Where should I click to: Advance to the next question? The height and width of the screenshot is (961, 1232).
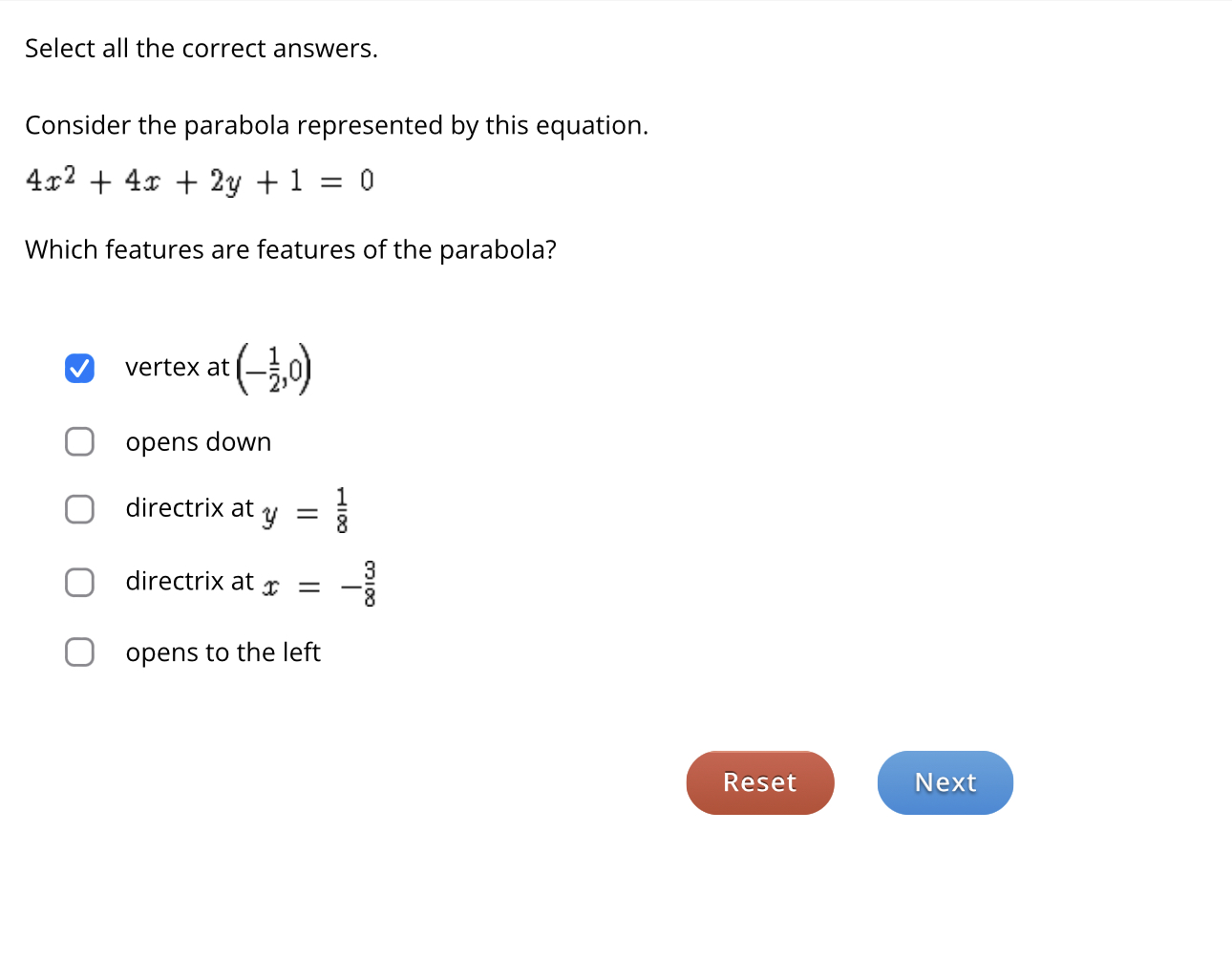point(945,782)
